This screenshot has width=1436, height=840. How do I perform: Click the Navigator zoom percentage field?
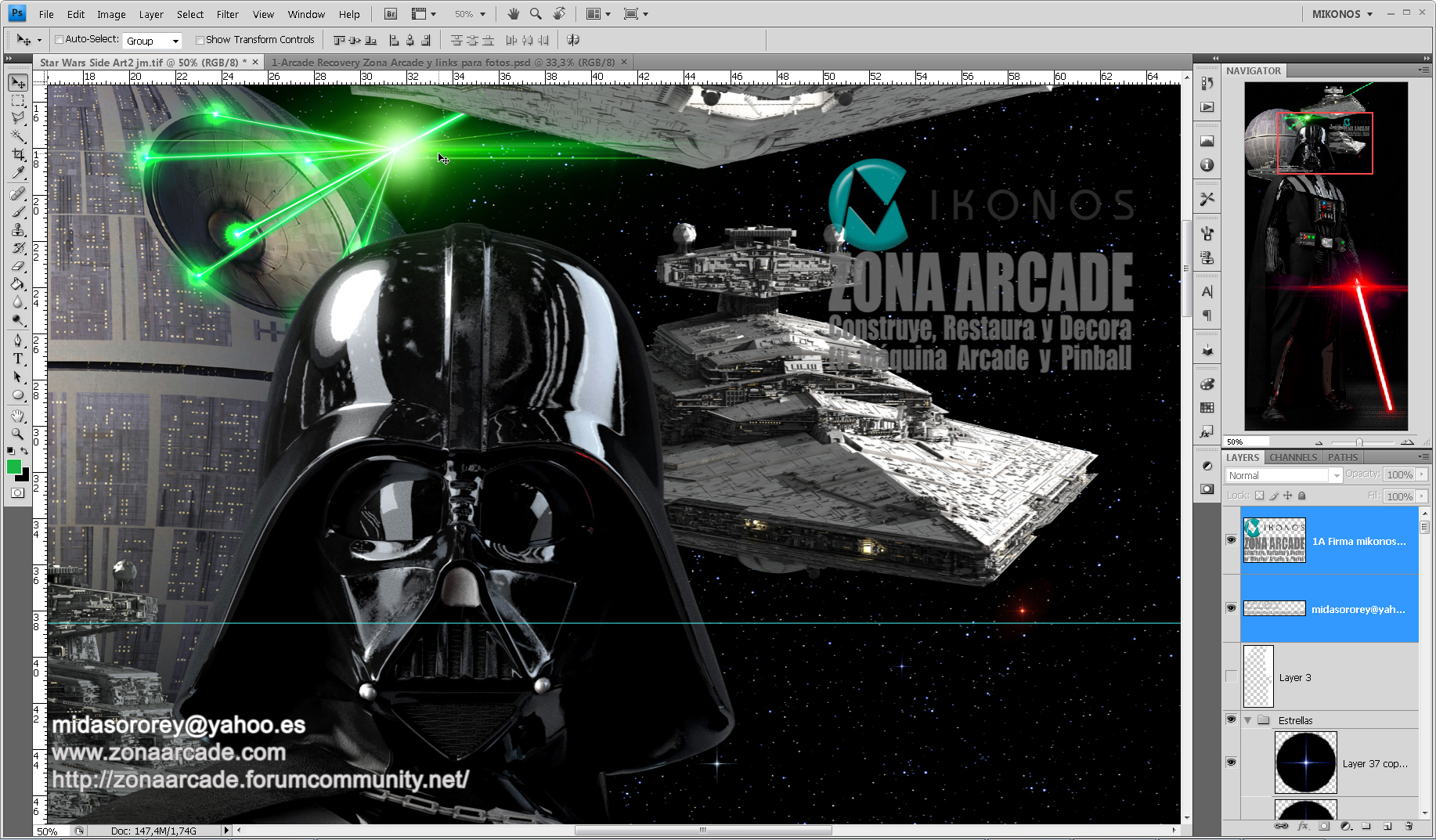[x=1247, y=442]
